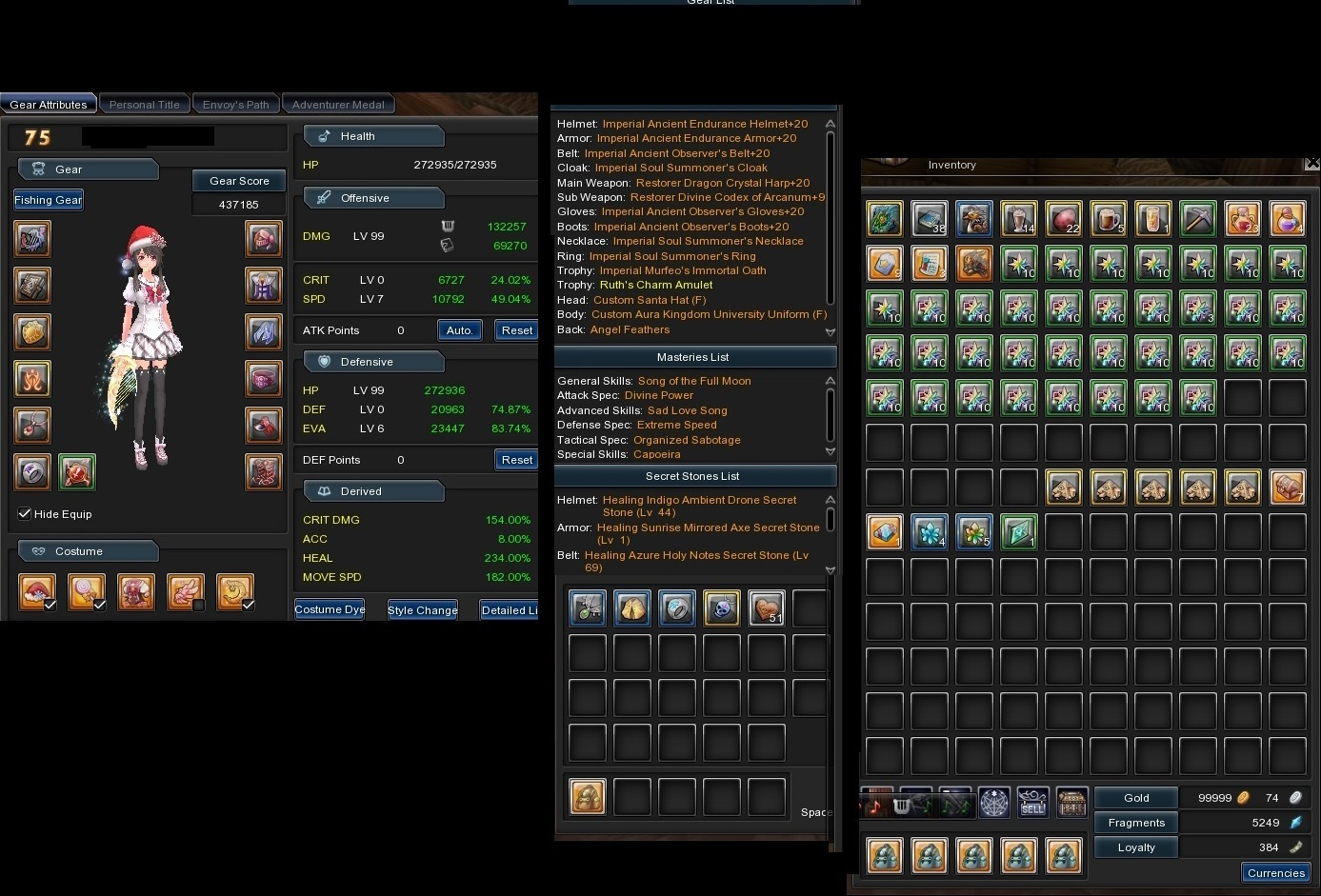
Task: Click the Masteries List scroll-up arrow
Action: click(831, 381)
